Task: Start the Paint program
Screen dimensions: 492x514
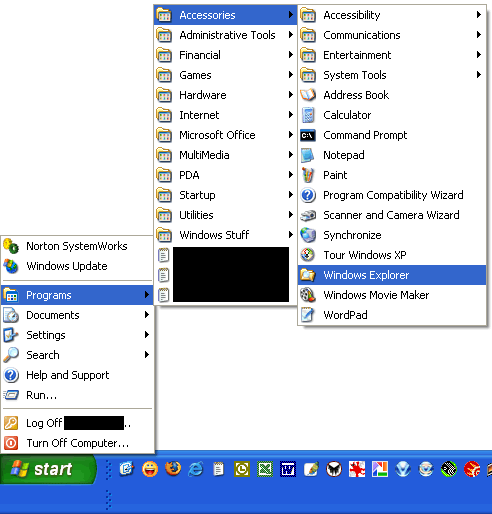Action: [392, 175]
